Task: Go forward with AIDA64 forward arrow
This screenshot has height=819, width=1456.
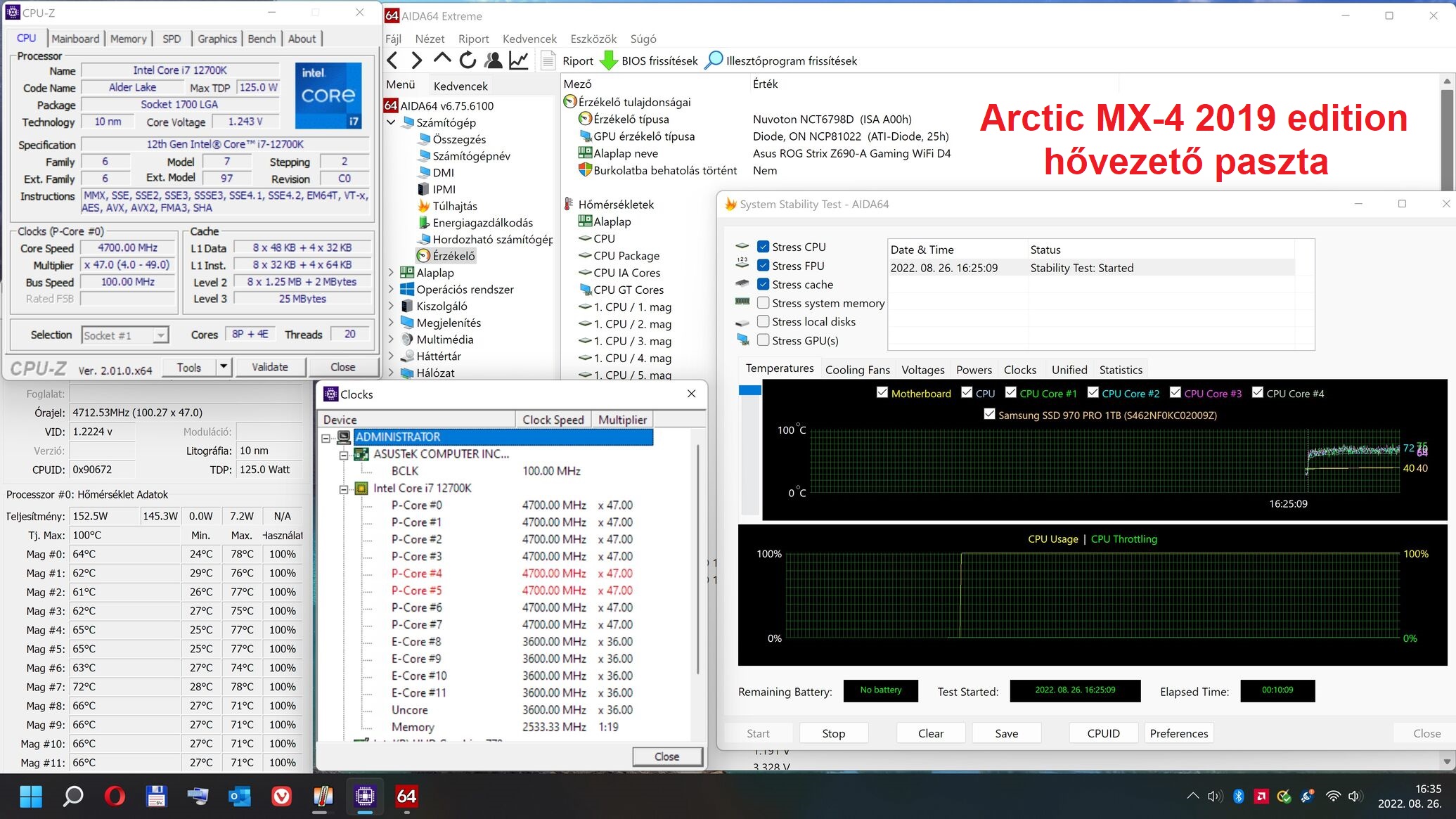Action: coord(417,60)
